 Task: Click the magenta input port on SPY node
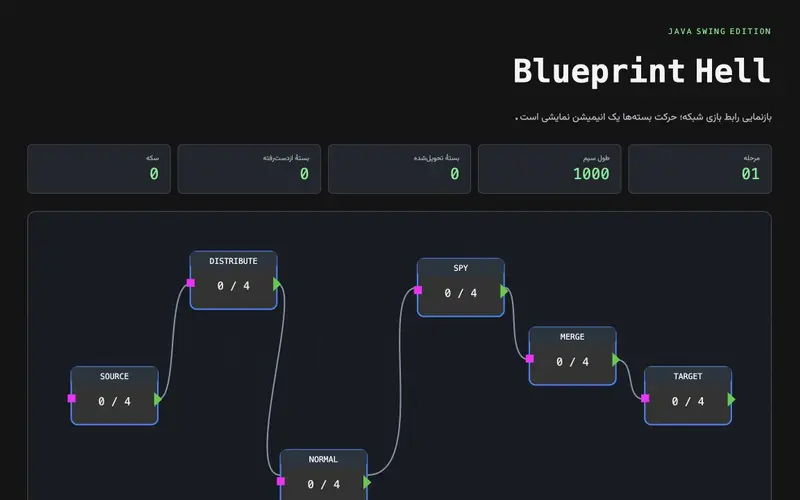(418, 290)
